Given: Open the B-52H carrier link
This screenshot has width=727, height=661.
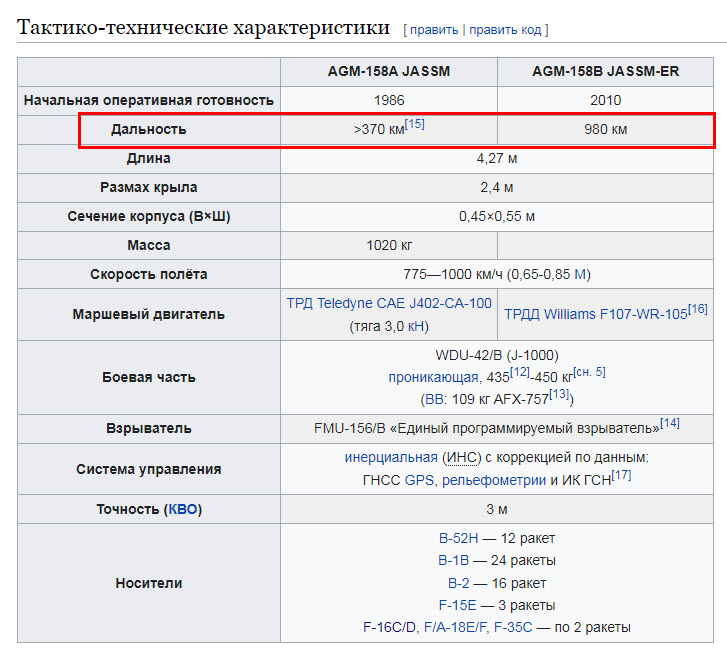Looking at the screenshot, I should click(x=458, y=538).
